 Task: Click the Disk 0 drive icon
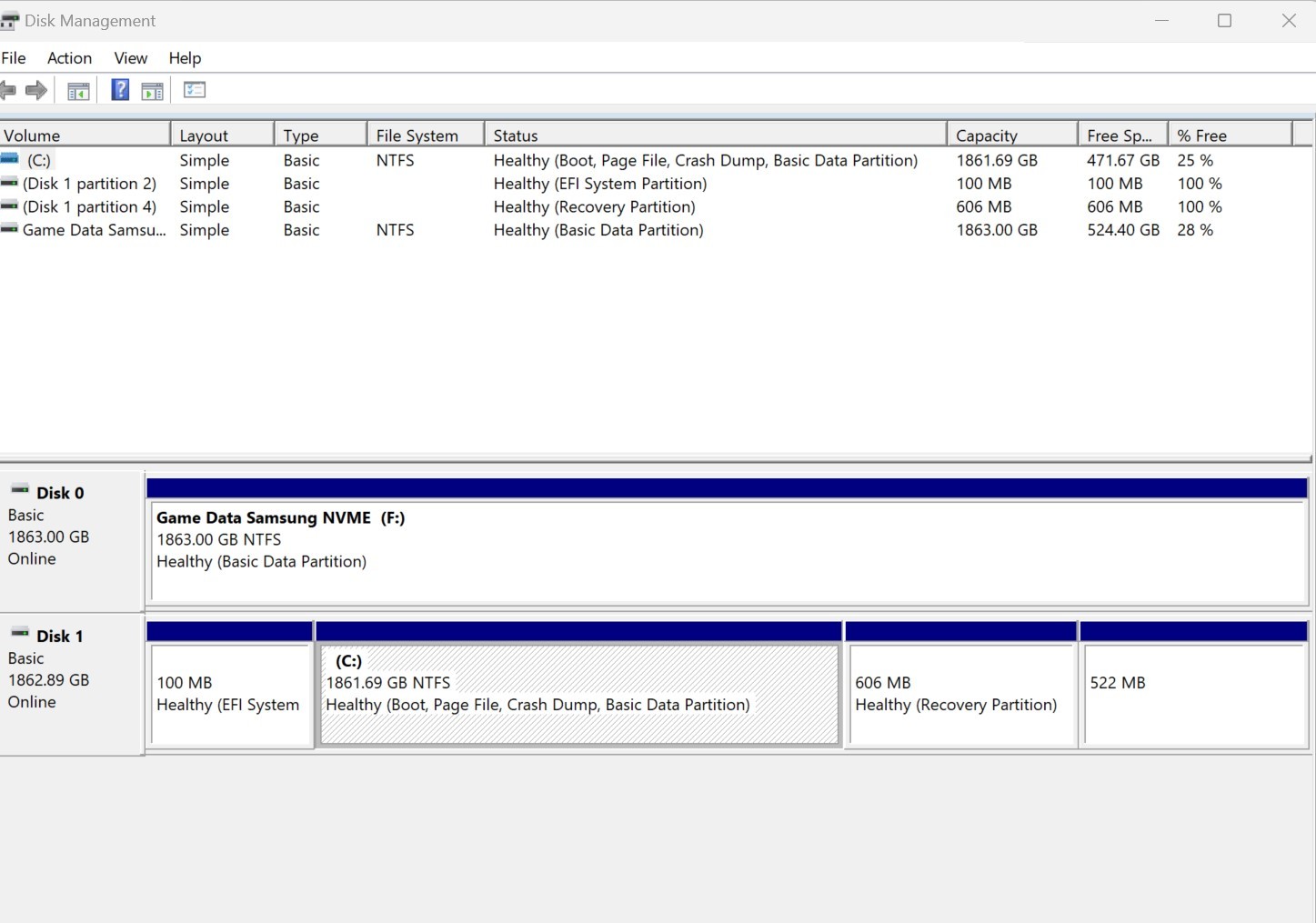point(19,491)
